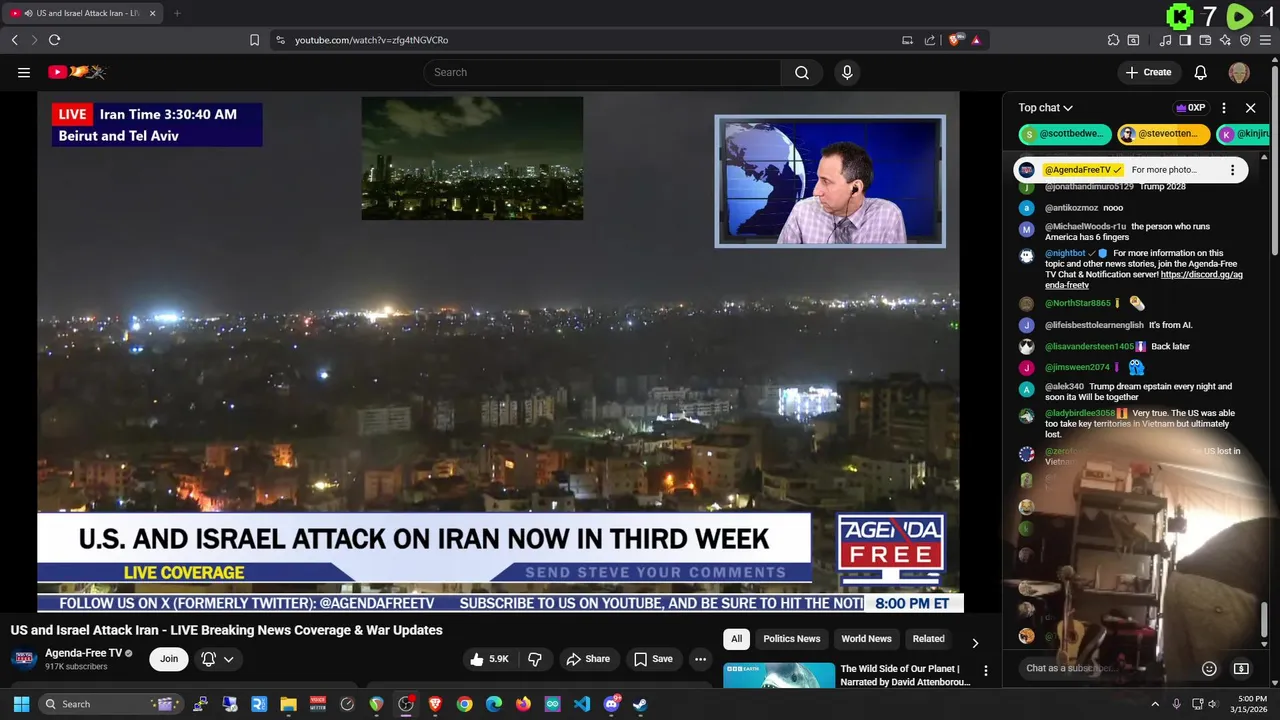1280x720 pixels.
Task: Open the Windows Start menu
Action: point(21,704)
